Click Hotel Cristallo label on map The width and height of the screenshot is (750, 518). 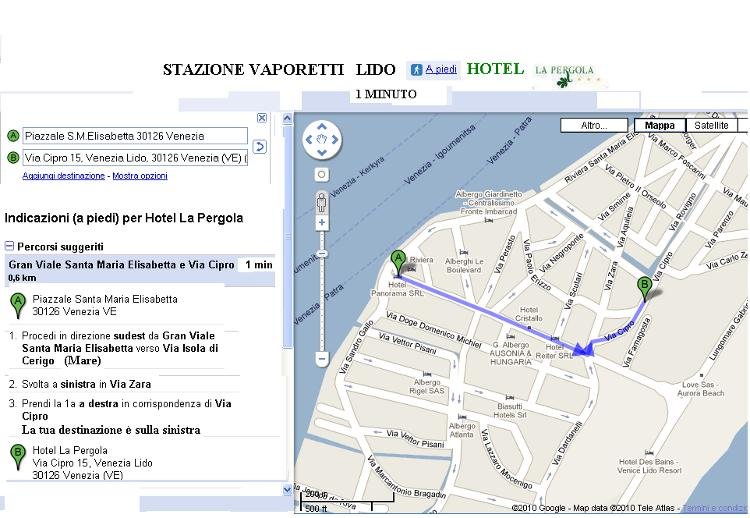pos(529,314)
